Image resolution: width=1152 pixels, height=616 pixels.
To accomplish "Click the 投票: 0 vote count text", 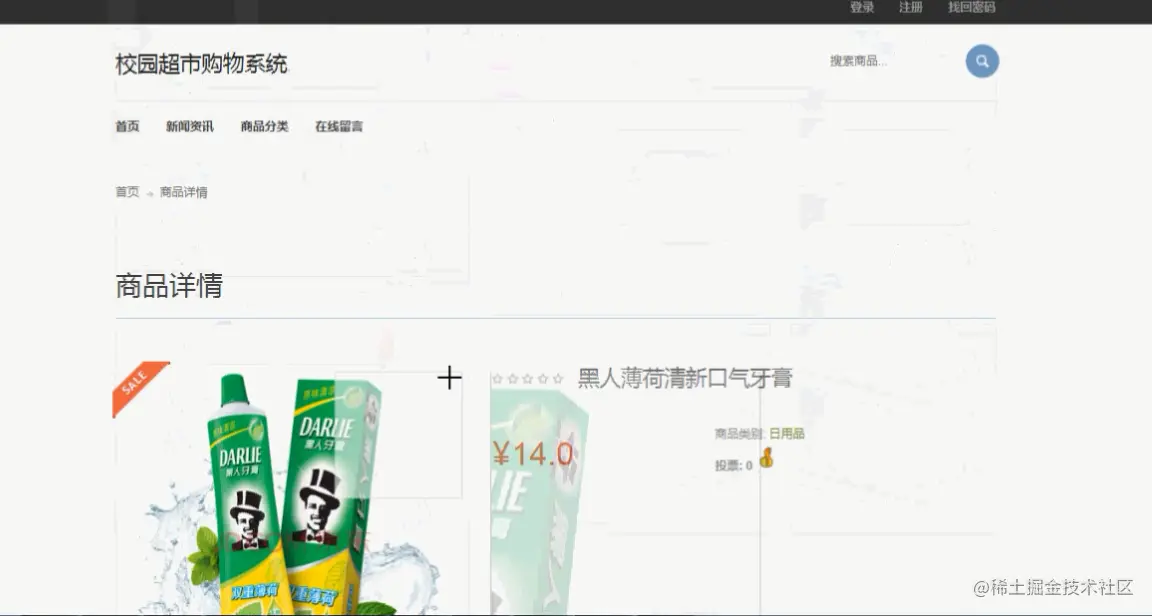I will pos(733,465).
